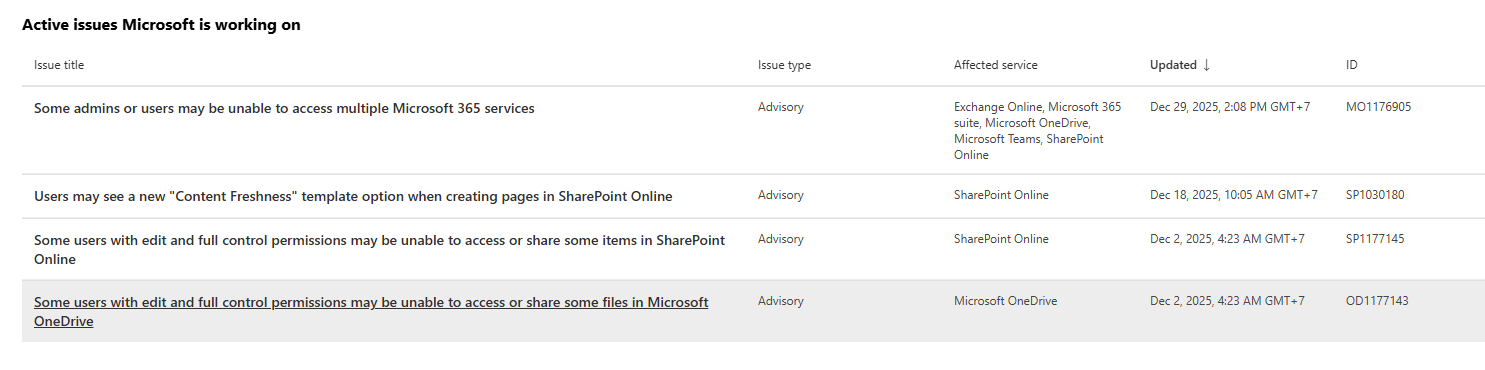Click the Exchange Online affected services list
The width and height of the screenshot is (1485, 370).
click(1037, 130)
